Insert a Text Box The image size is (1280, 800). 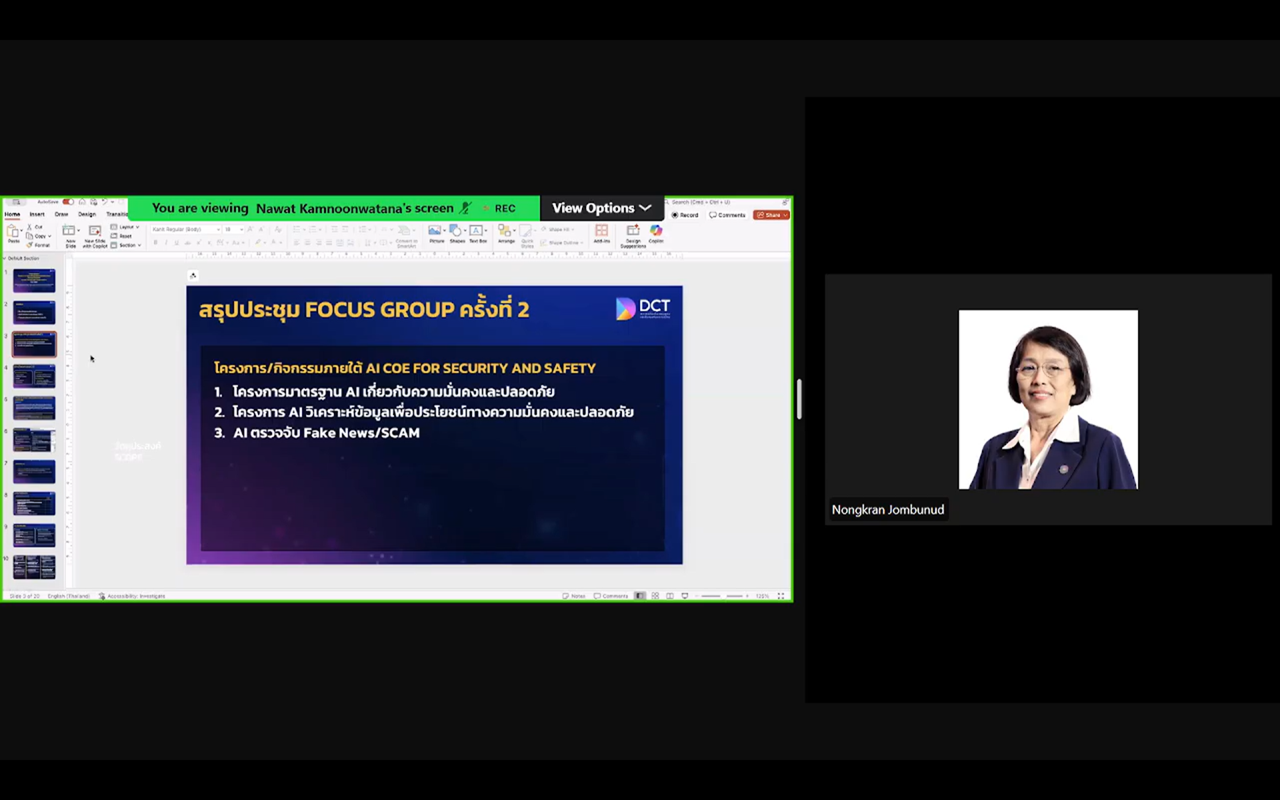coord(478,235)
